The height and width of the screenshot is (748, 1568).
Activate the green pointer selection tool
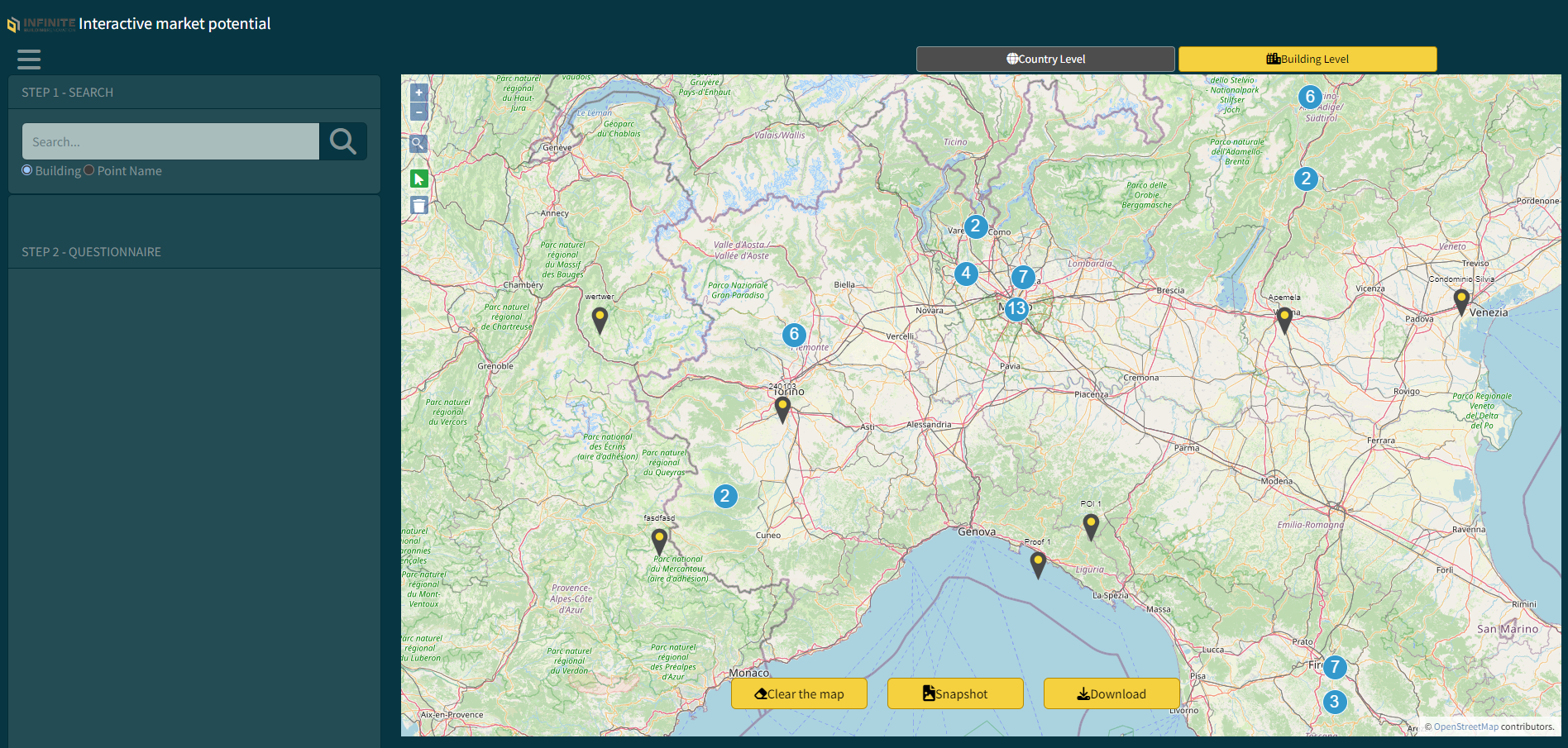pyautogui.click(x=419, y=179)
